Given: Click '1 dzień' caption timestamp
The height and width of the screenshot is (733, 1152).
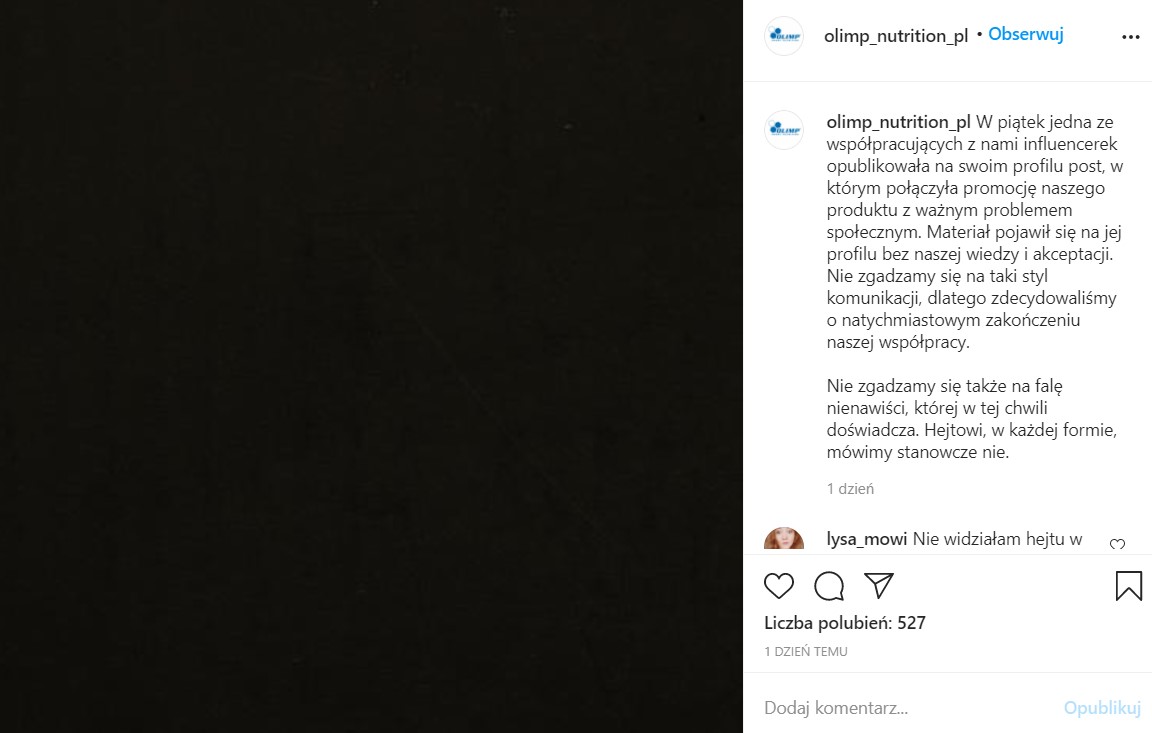Looking at the screenshot, I should 851,489.
